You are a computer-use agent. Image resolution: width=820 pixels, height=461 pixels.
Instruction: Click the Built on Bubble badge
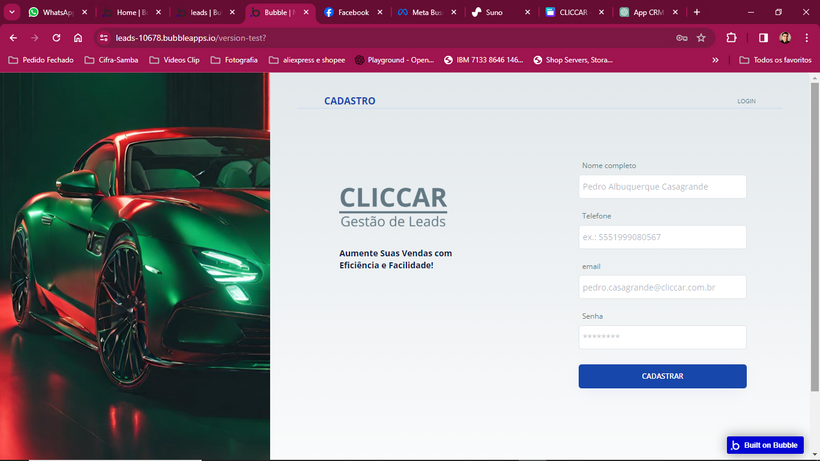pyautogui.click(x=765, y=445)
